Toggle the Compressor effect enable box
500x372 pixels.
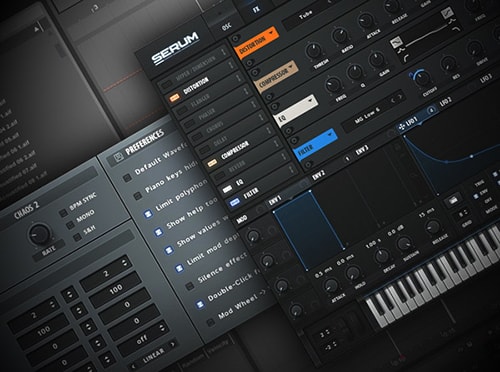(x=212, y=163)
